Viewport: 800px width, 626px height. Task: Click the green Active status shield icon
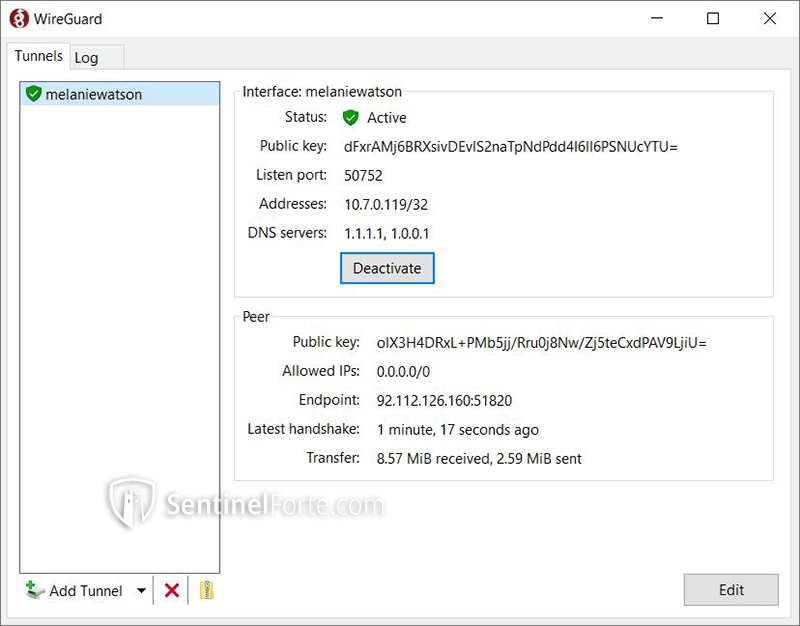[x=351, y=118]
